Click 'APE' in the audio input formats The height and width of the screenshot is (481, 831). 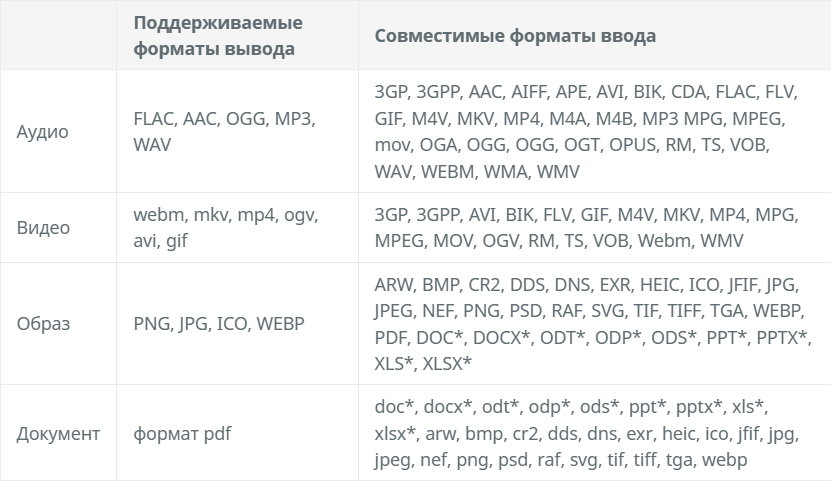pos(571,92)
